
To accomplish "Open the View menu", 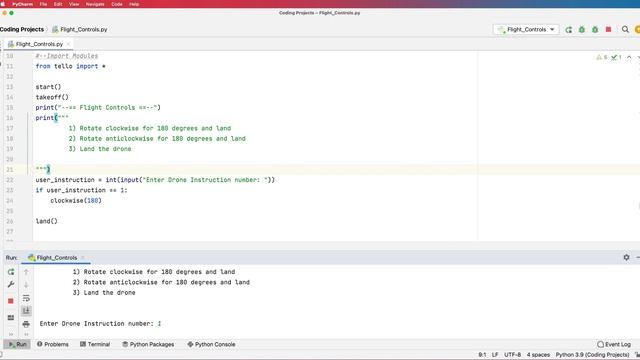I will [x=74, y=4].
